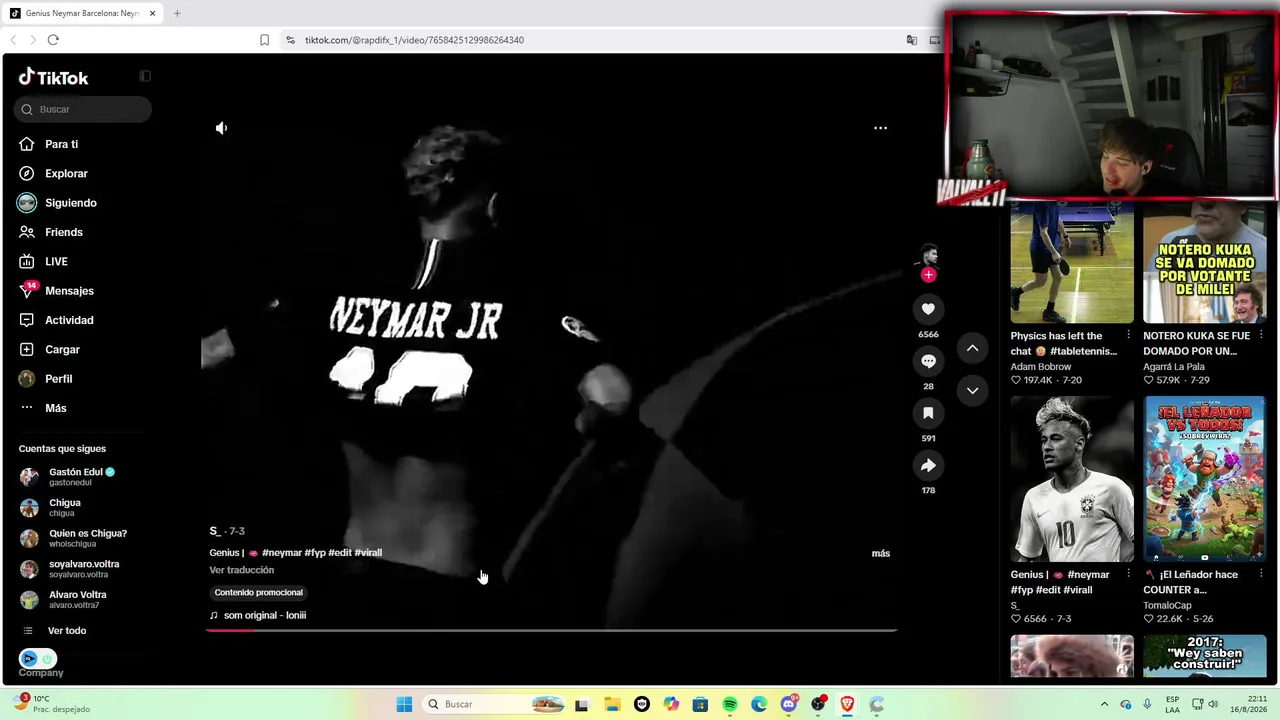Go to the next video with down arrow
The width and height of the screenshot is (1280, 720).
[x=972, y=390]
